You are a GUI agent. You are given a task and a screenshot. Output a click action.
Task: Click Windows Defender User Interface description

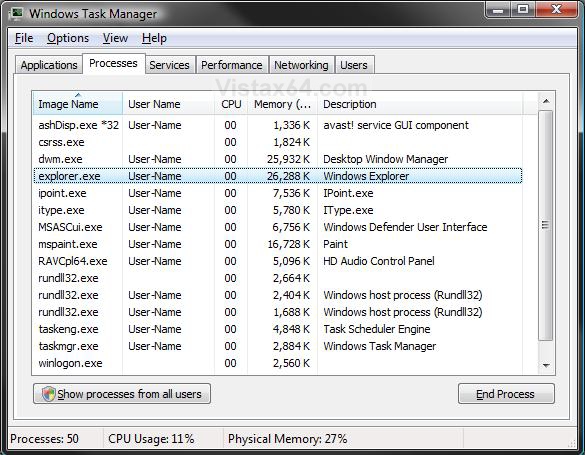pyautogui.click(x=405, y=227)
